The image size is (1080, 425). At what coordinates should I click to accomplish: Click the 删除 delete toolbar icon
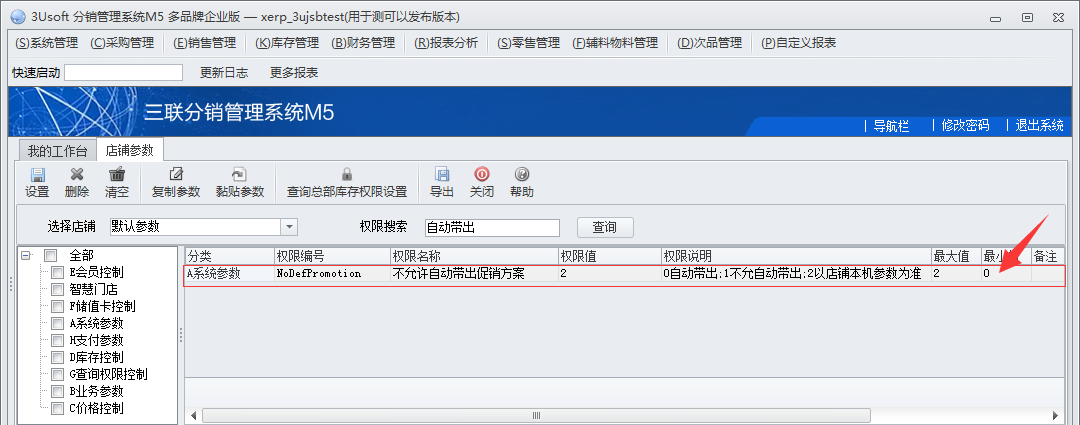click(77, 175)
